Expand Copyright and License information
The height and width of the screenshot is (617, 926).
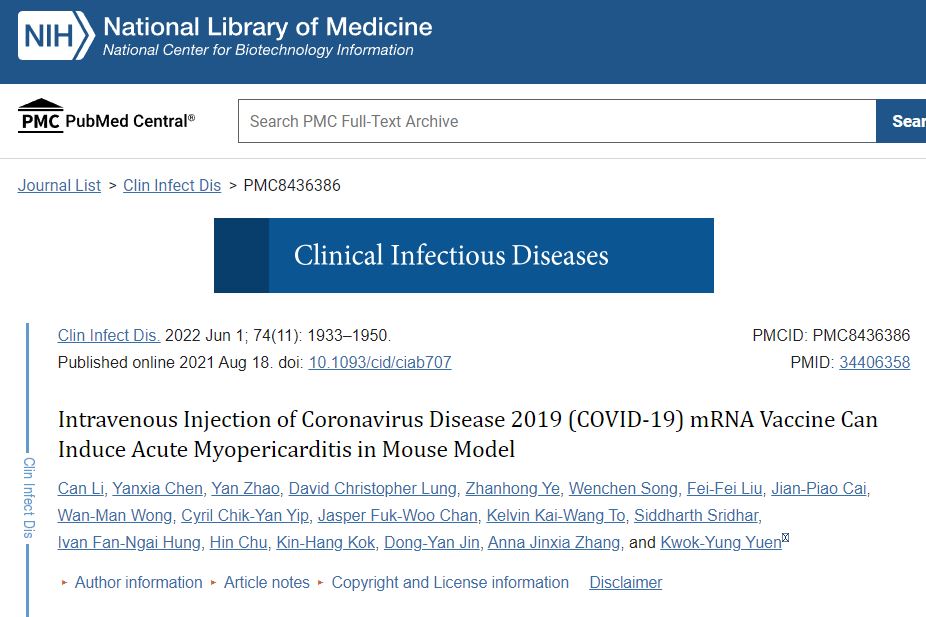450,582
